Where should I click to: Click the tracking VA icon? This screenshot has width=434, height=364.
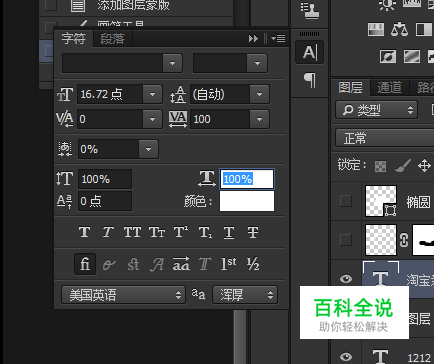(178, 119)
